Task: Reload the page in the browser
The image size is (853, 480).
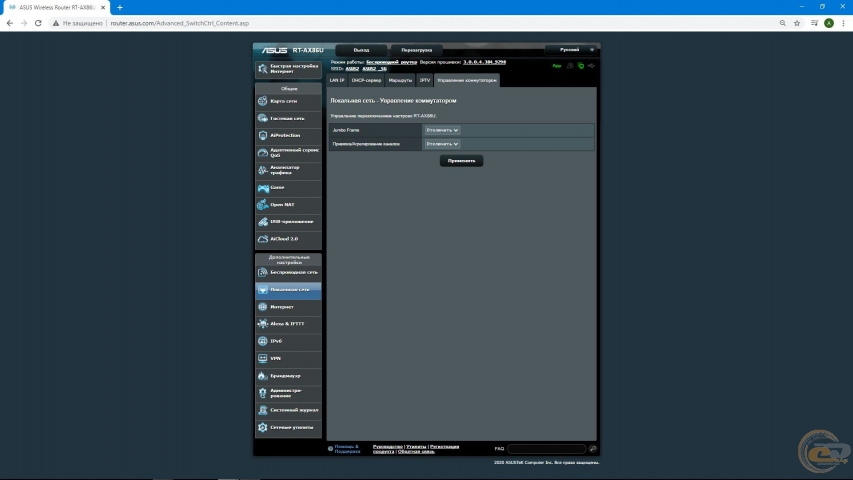Action: click(x=38, y=23)
